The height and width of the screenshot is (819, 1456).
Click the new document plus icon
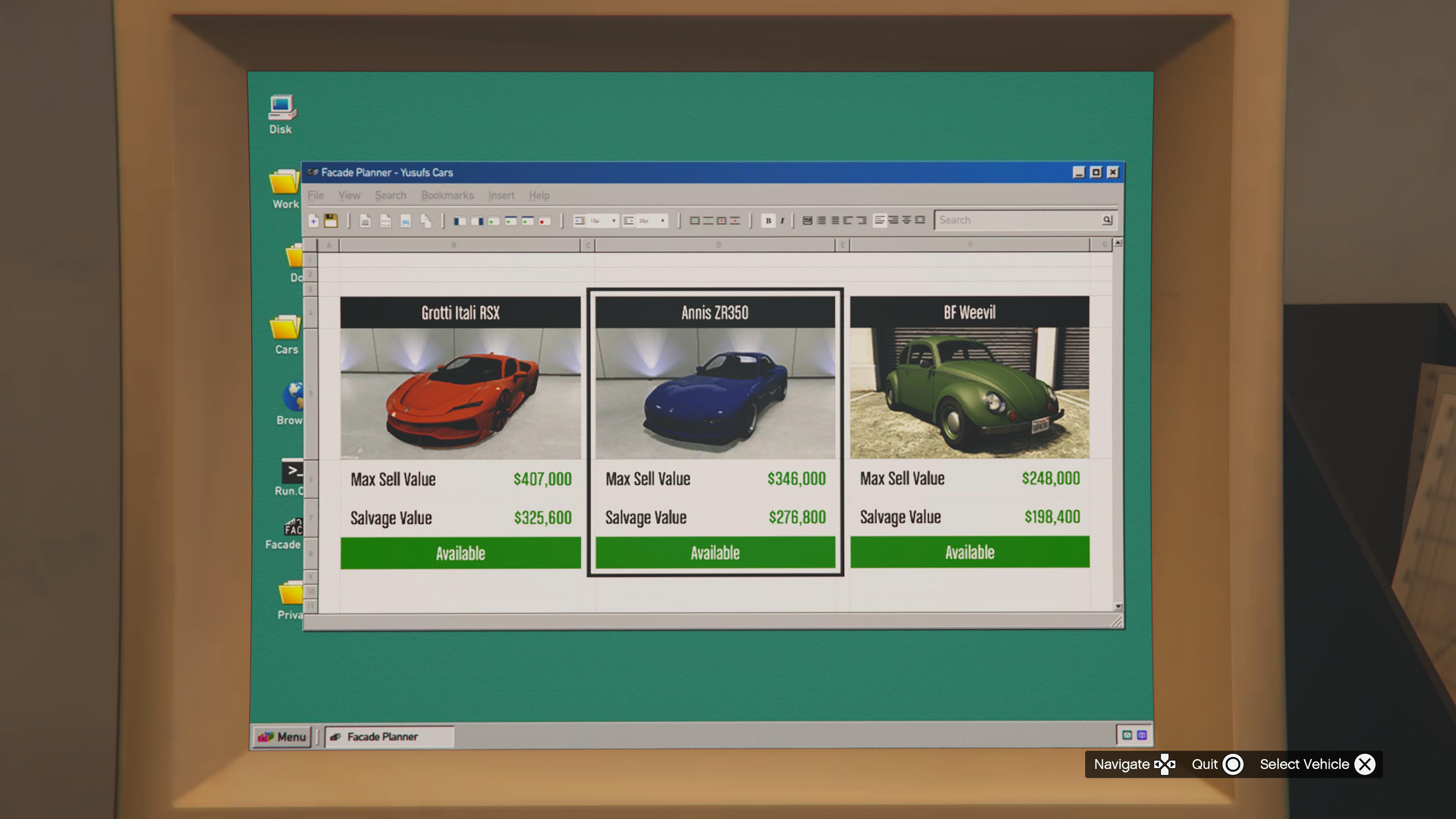coord(313,221)
